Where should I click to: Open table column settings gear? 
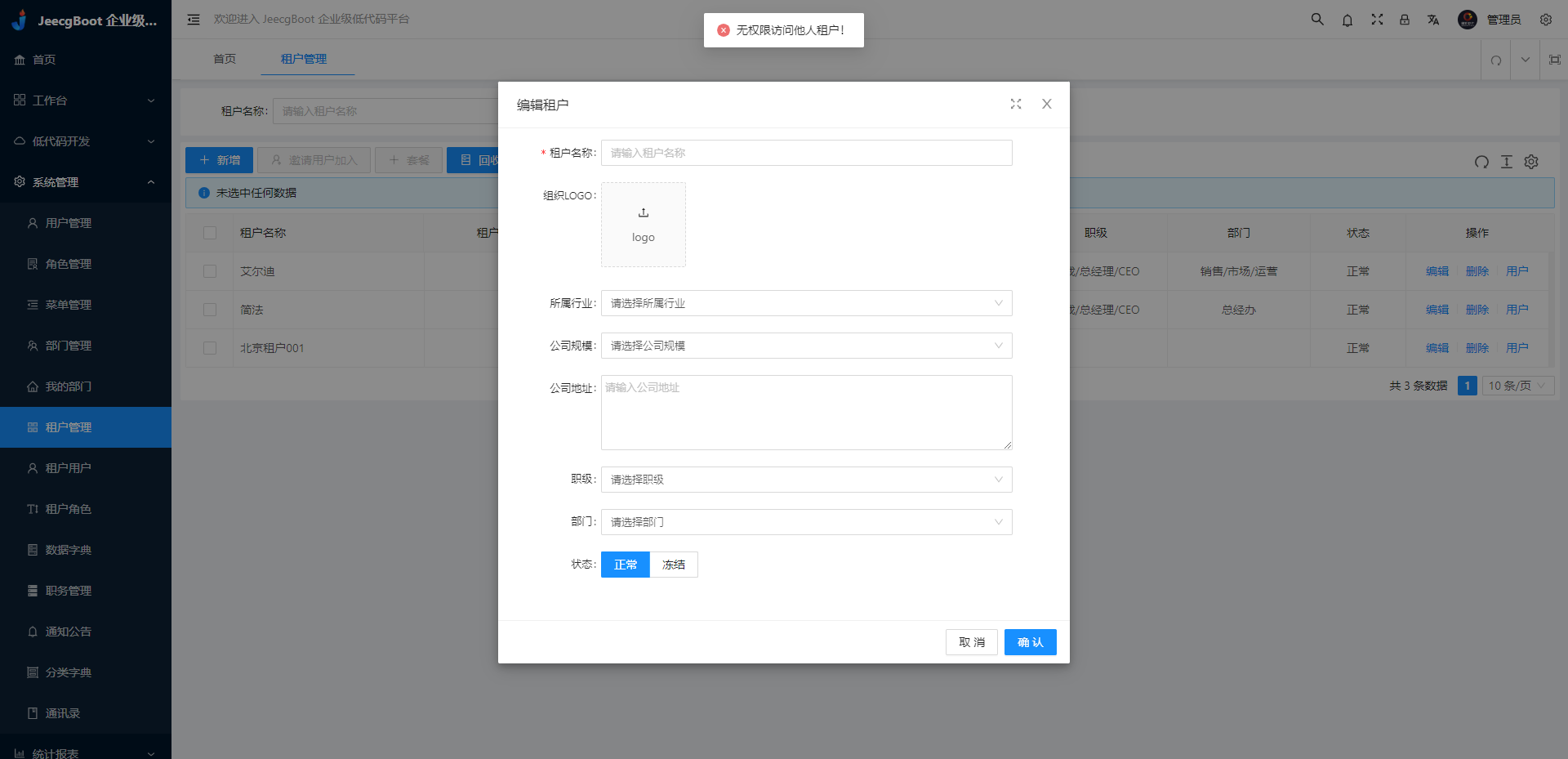1531,162
